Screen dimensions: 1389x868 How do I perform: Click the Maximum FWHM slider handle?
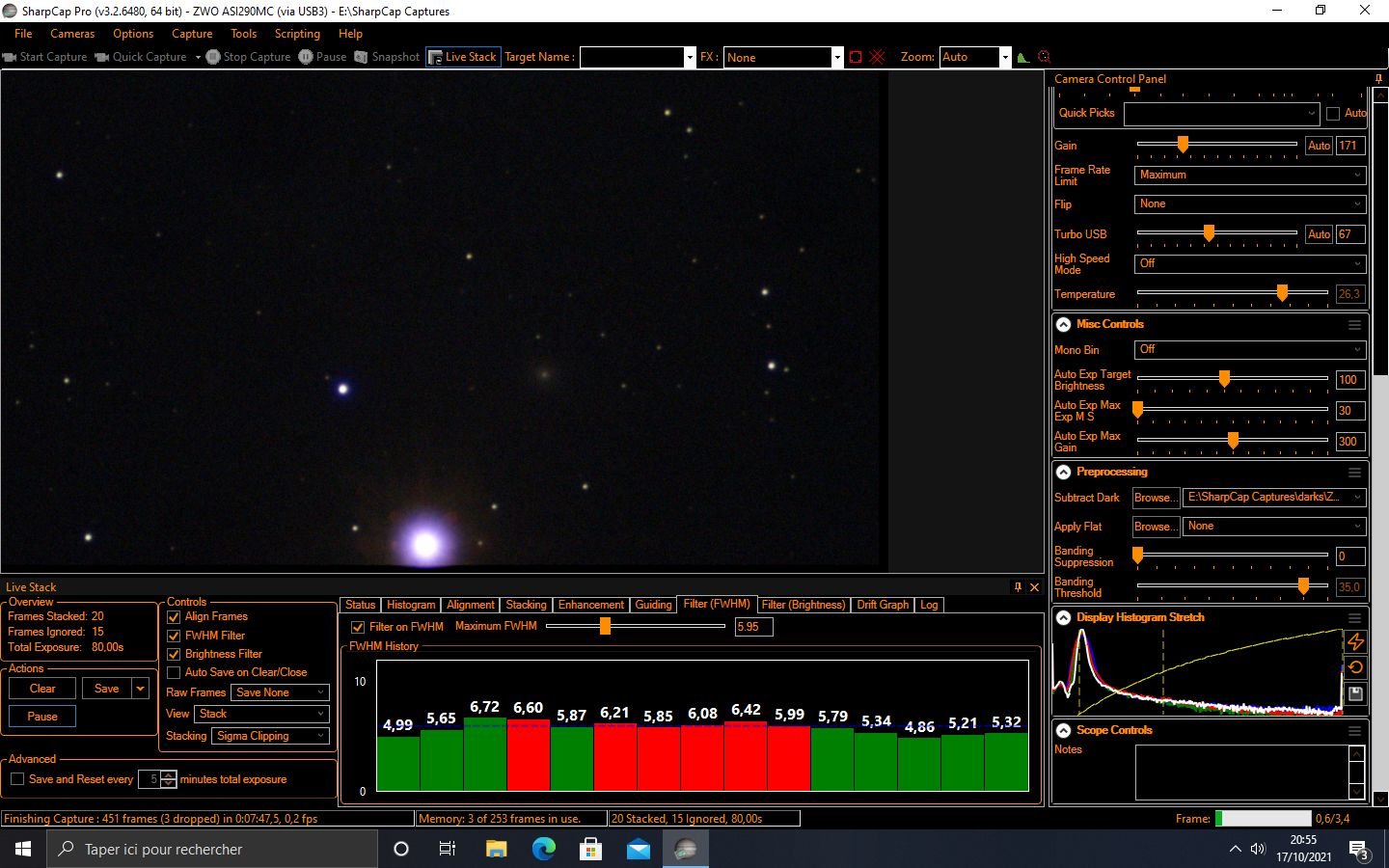[x=605, y=626]
